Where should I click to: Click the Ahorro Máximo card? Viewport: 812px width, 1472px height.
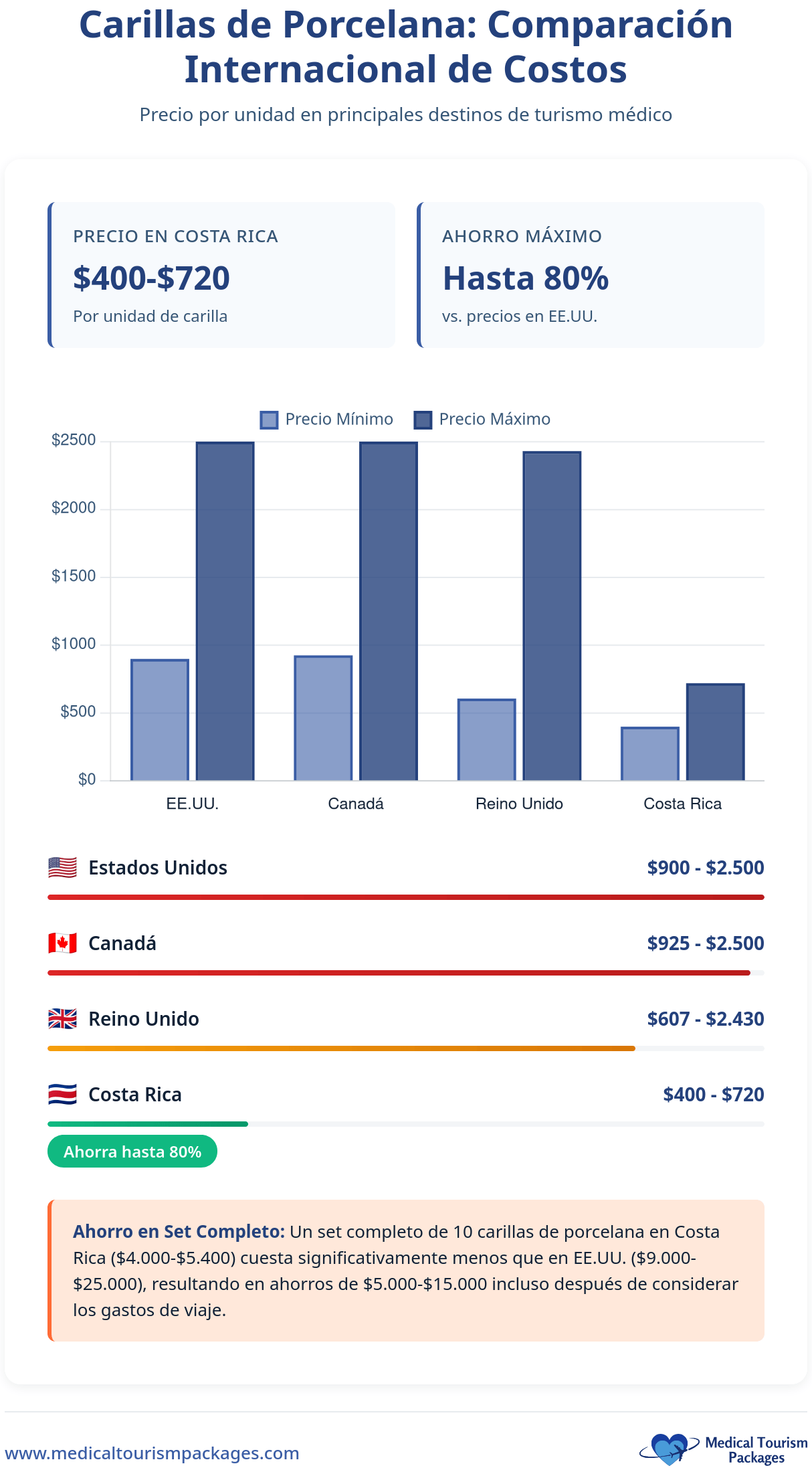point(591,275)
